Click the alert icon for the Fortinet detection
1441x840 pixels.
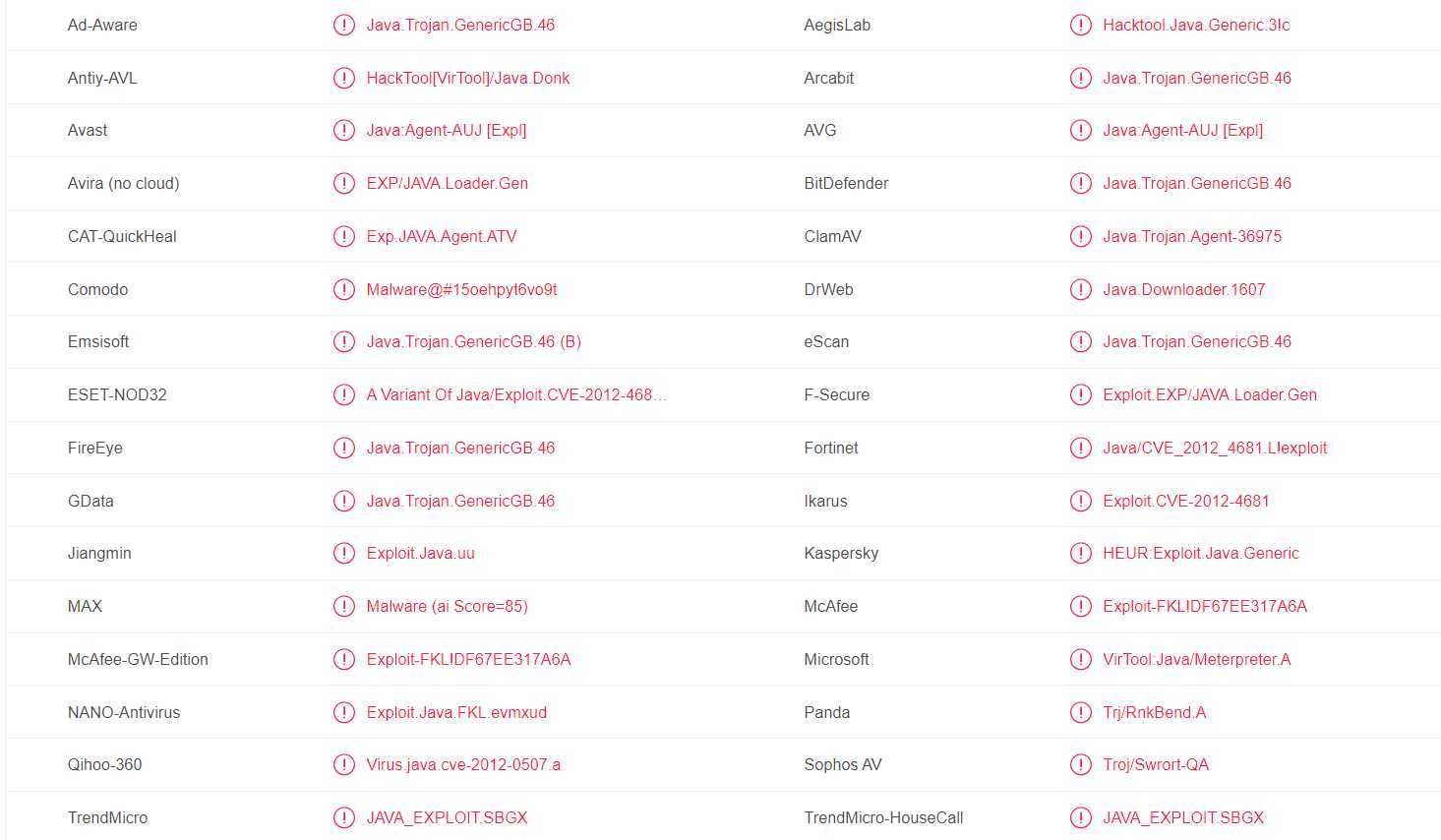[x=1080, y=448]
